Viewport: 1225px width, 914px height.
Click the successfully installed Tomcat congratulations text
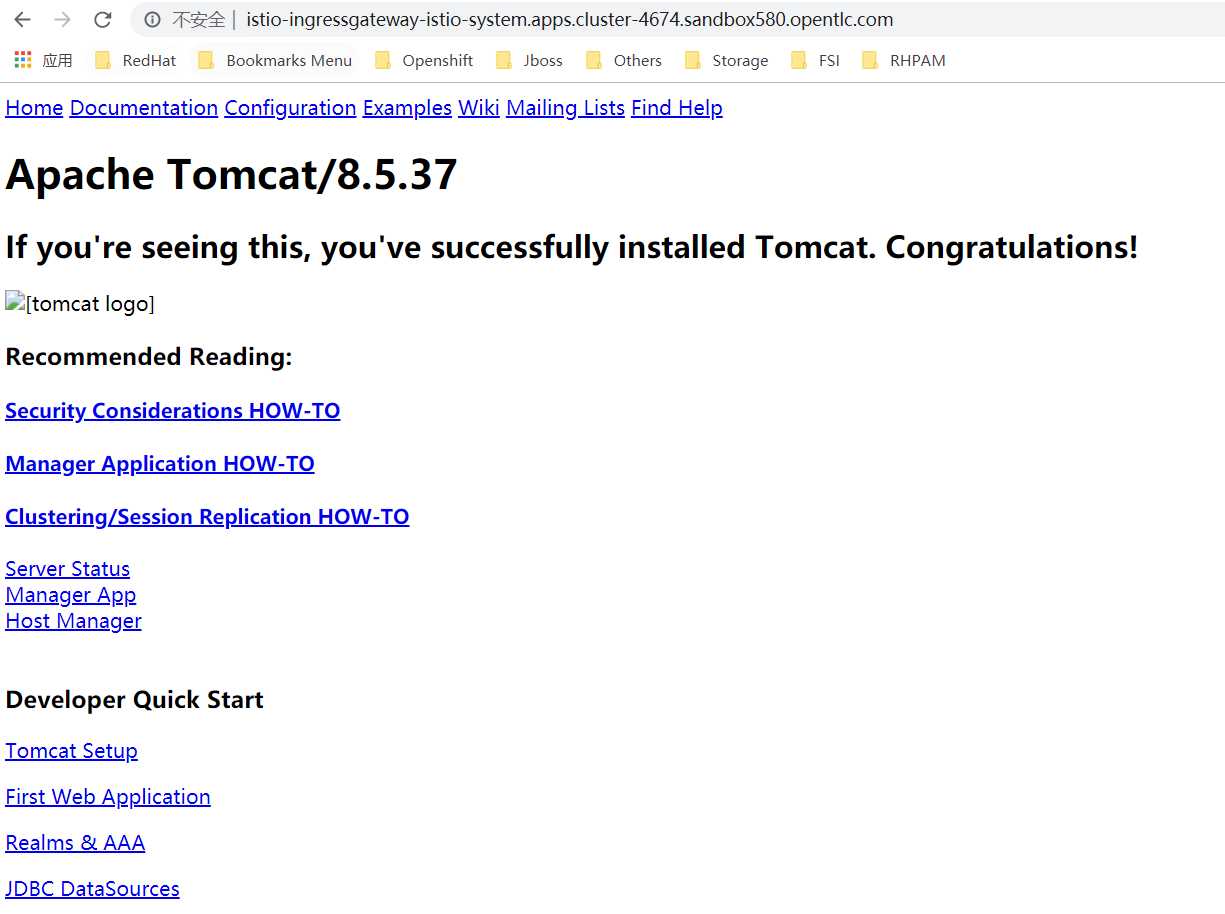pos(572,247)
